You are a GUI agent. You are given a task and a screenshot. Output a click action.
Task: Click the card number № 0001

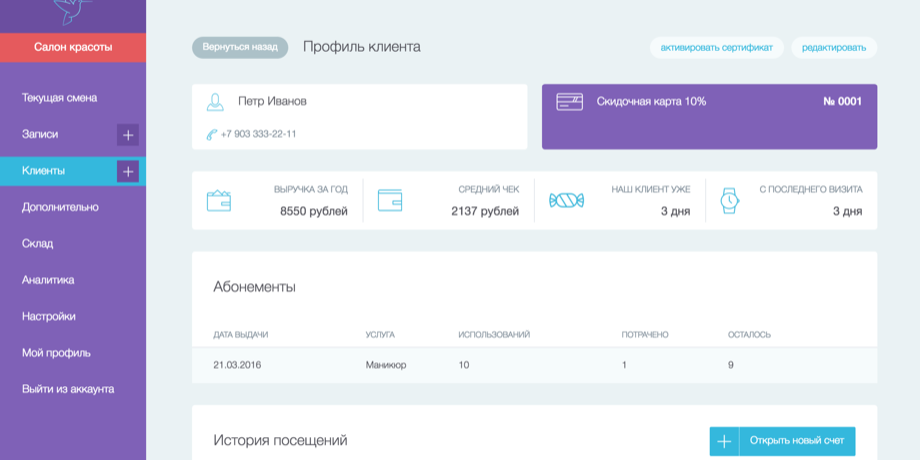843,102
